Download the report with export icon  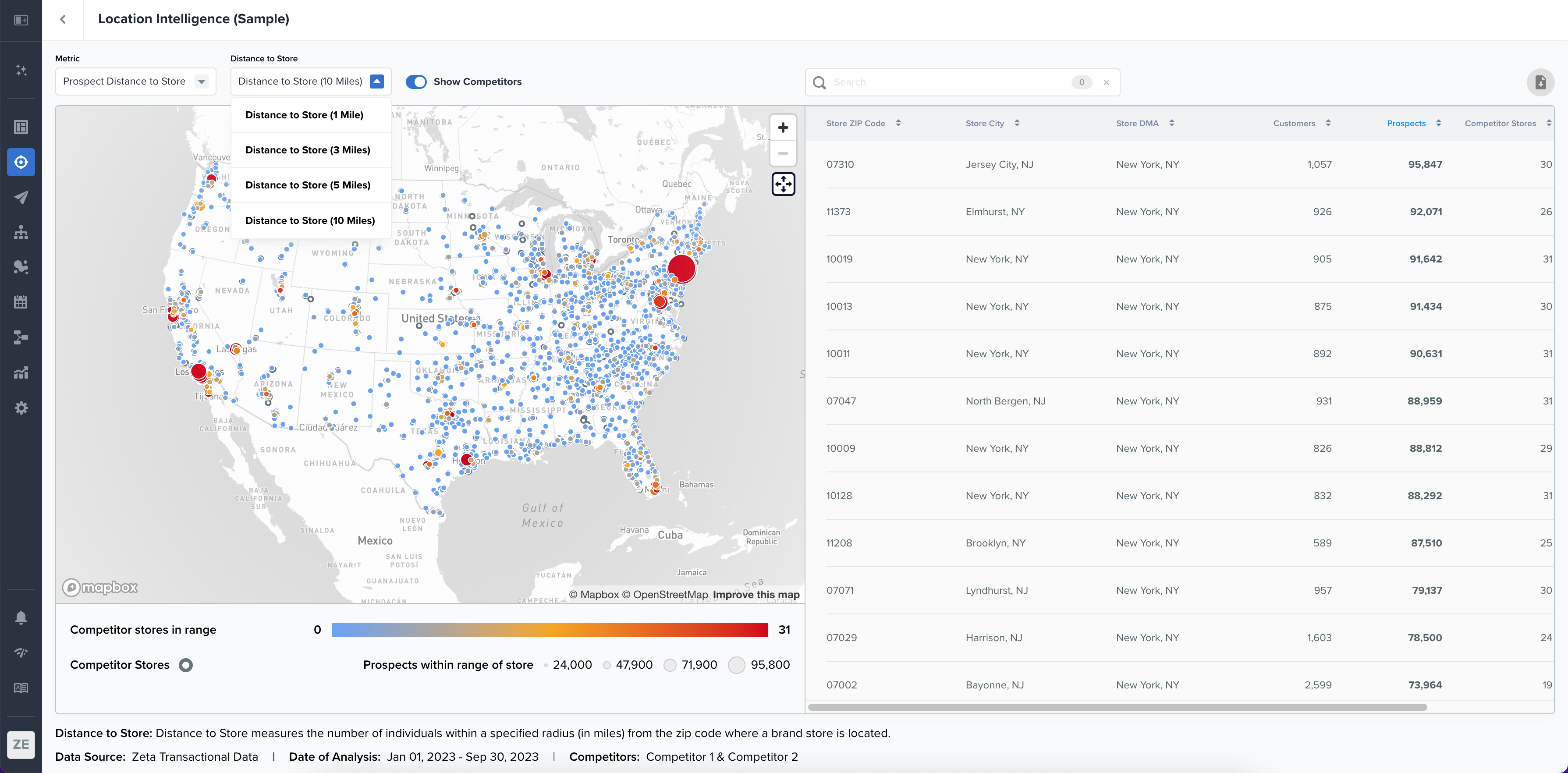1540,82
